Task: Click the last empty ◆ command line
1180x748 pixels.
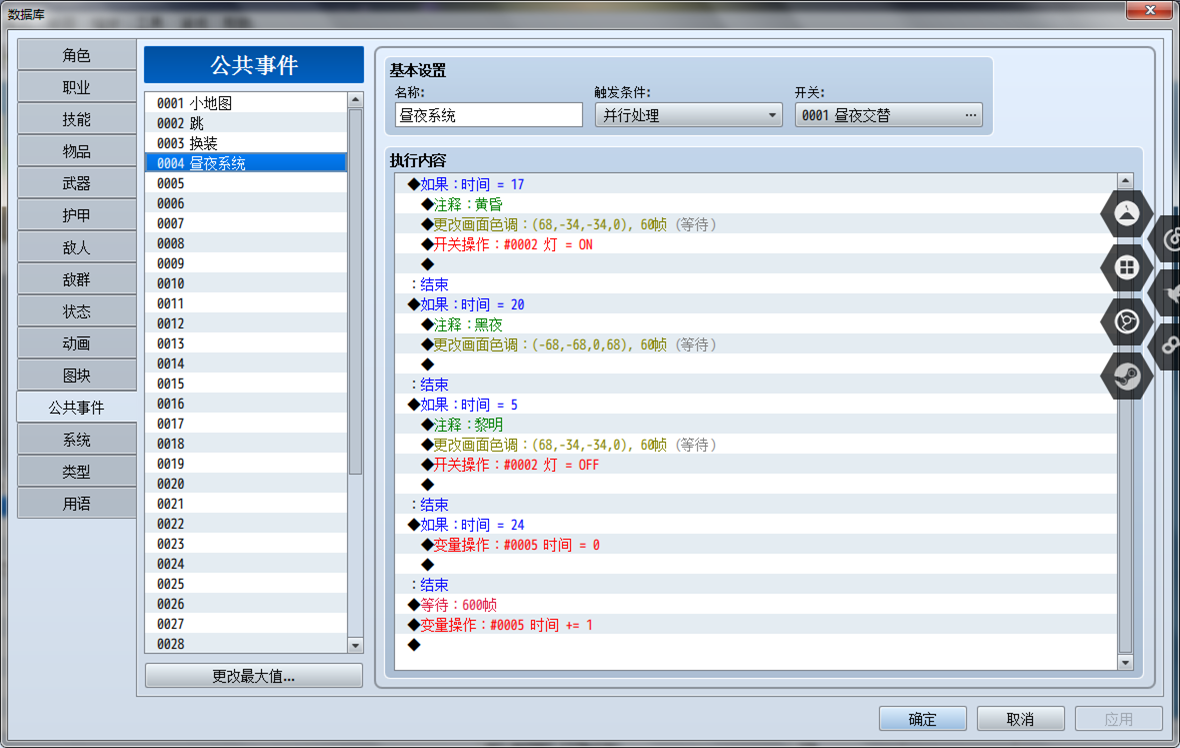Action: 756,645
